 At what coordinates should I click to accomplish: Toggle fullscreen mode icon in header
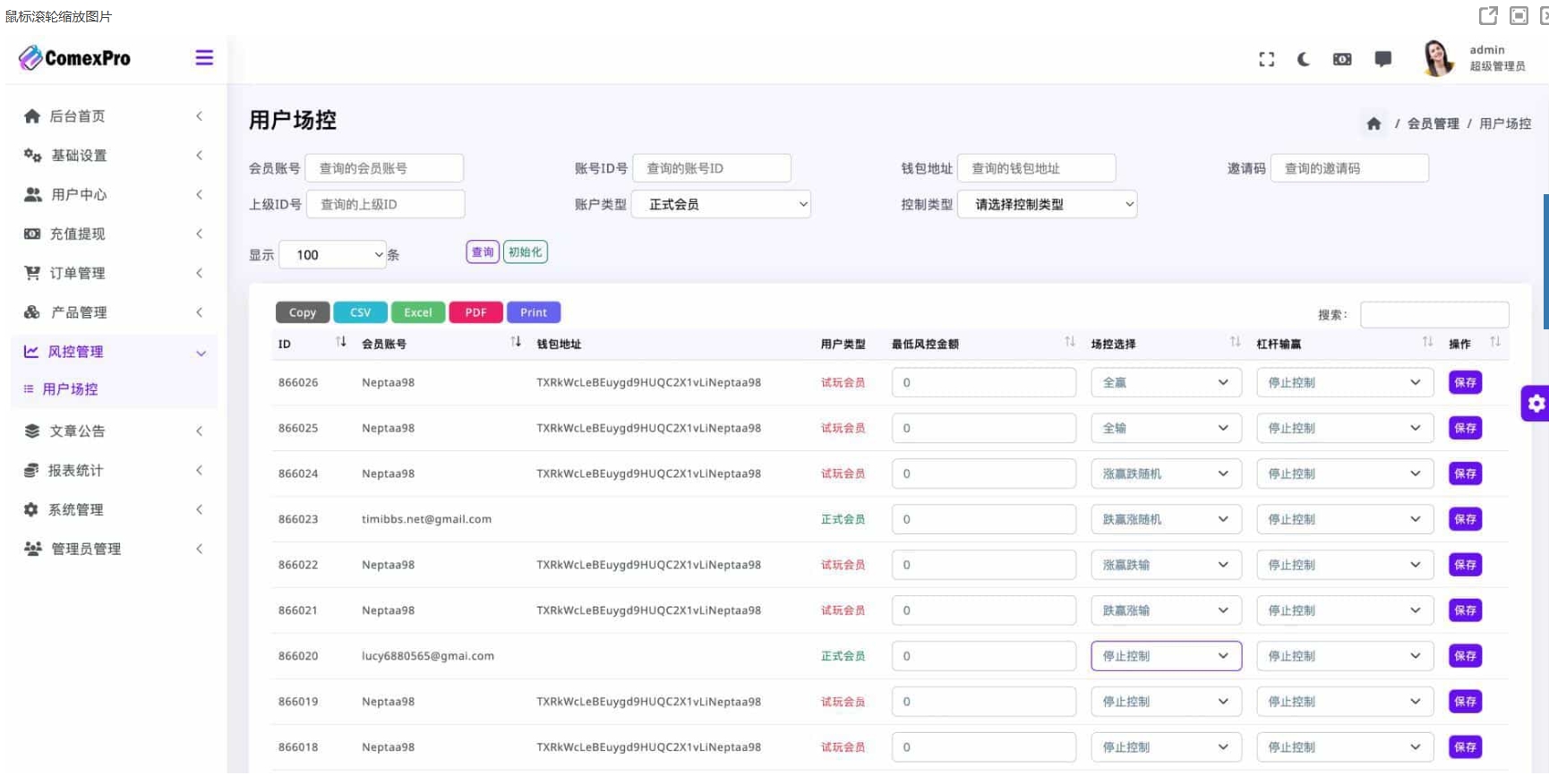pos(1266,59)
